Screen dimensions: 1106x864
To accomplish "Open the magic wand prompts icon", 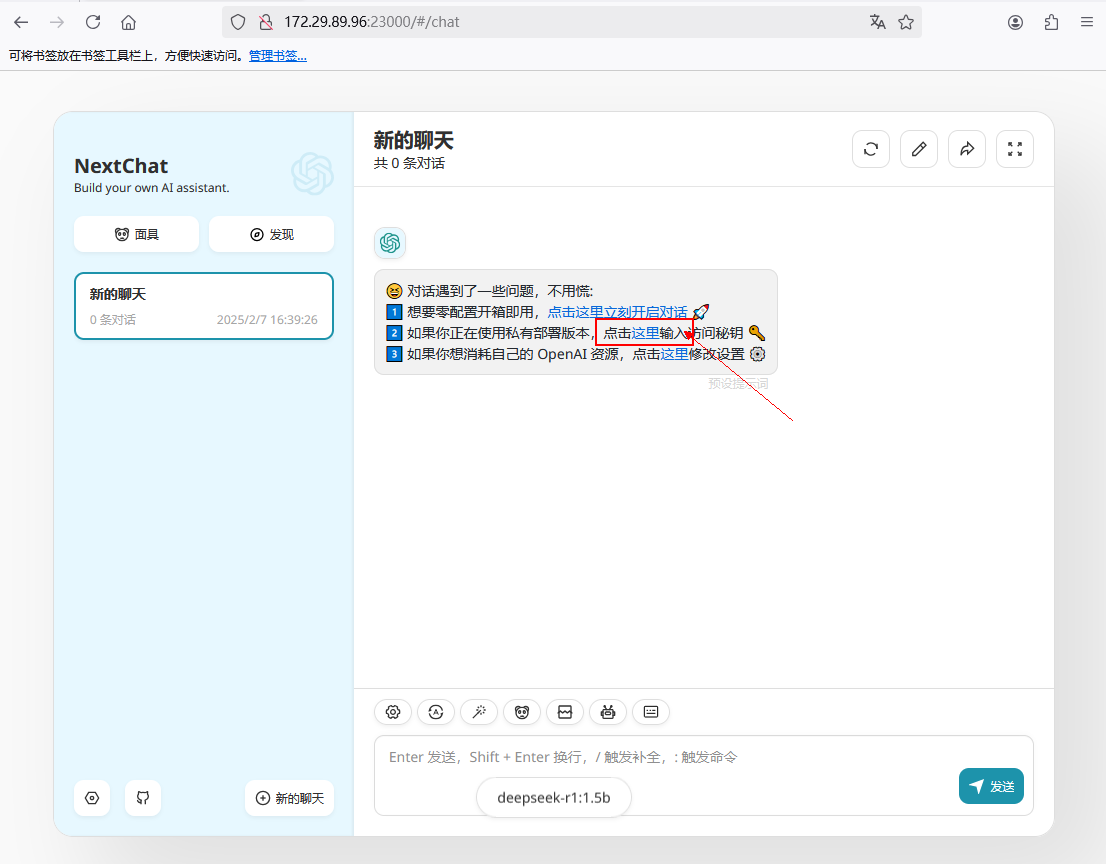I will pyautogui.click(x=479, y=712).
